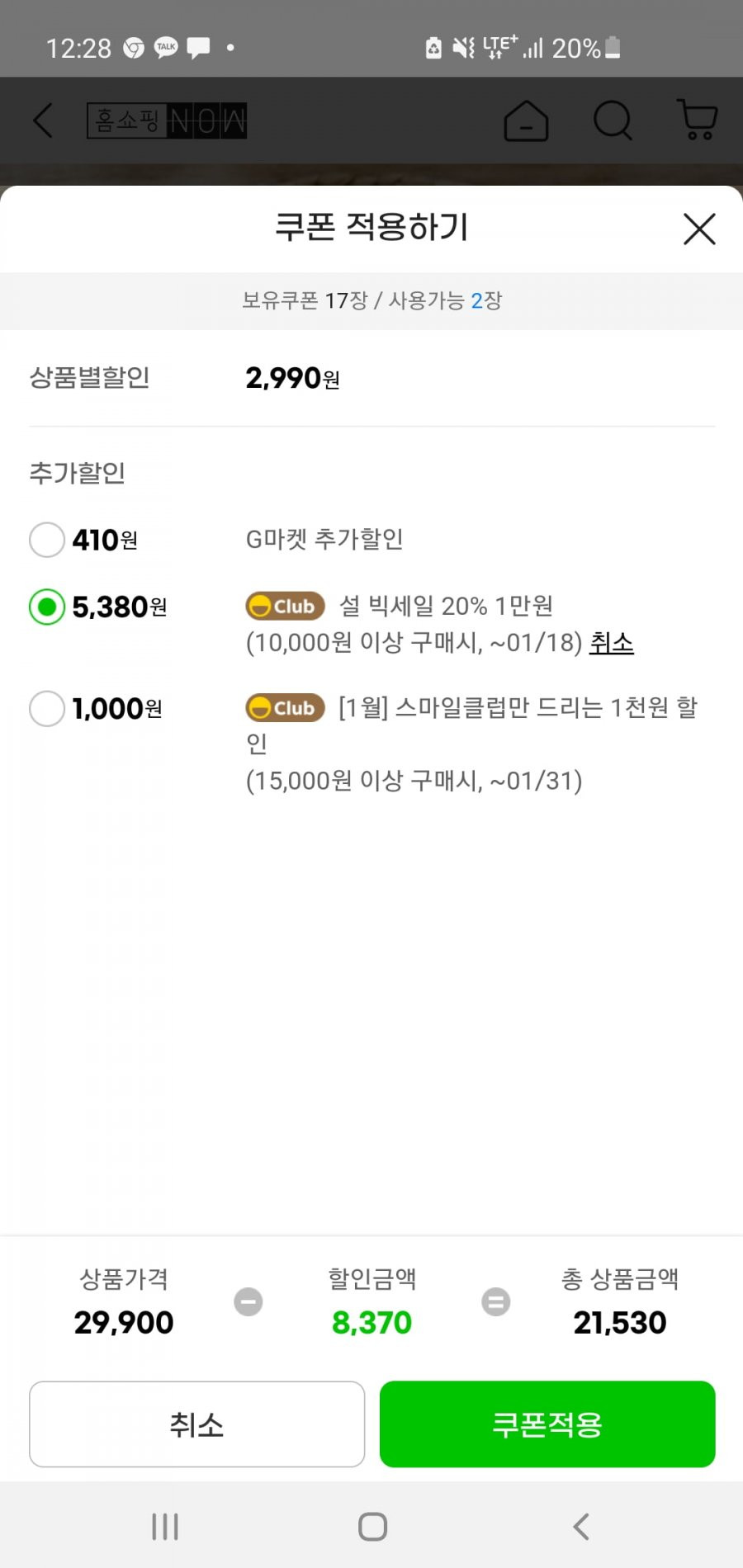Tap the 보유쿠폰 17장 count text
The width and height of the screenshot is (743, 1568).
coord(305,300)
